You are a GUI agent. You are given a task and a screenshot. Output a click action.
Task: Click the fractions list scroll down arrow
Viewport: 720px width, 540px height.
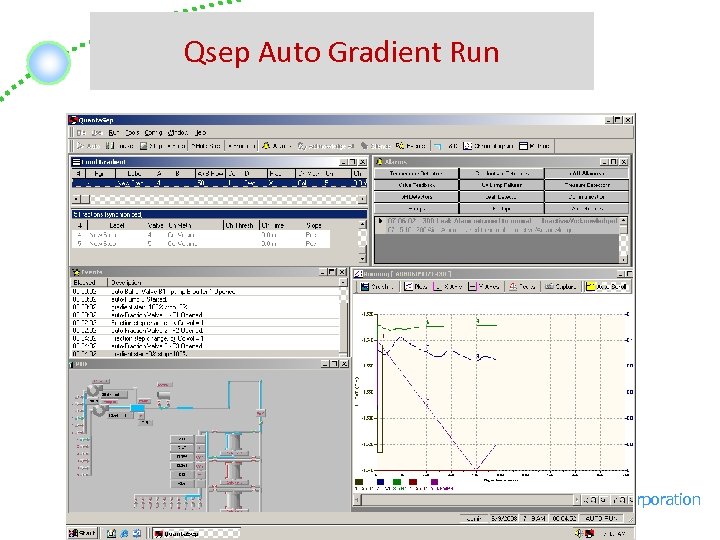363,259
